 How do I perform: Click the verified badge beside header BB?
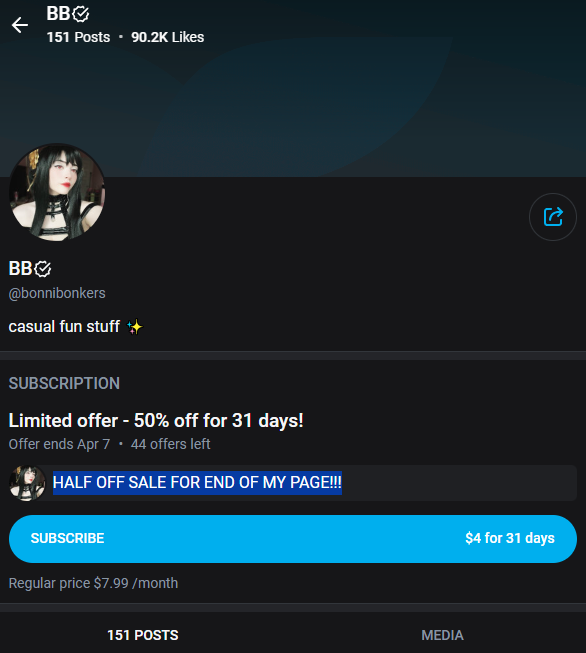(x=80, y=14)
